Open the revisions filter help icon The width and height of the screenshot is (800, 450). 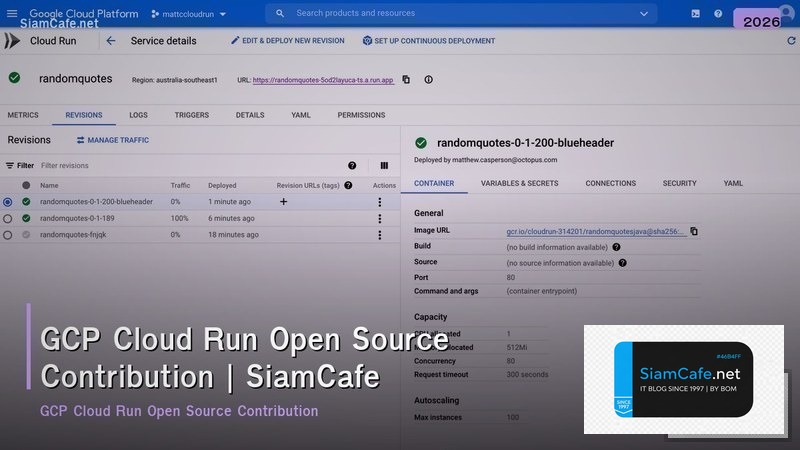[352, 165]
